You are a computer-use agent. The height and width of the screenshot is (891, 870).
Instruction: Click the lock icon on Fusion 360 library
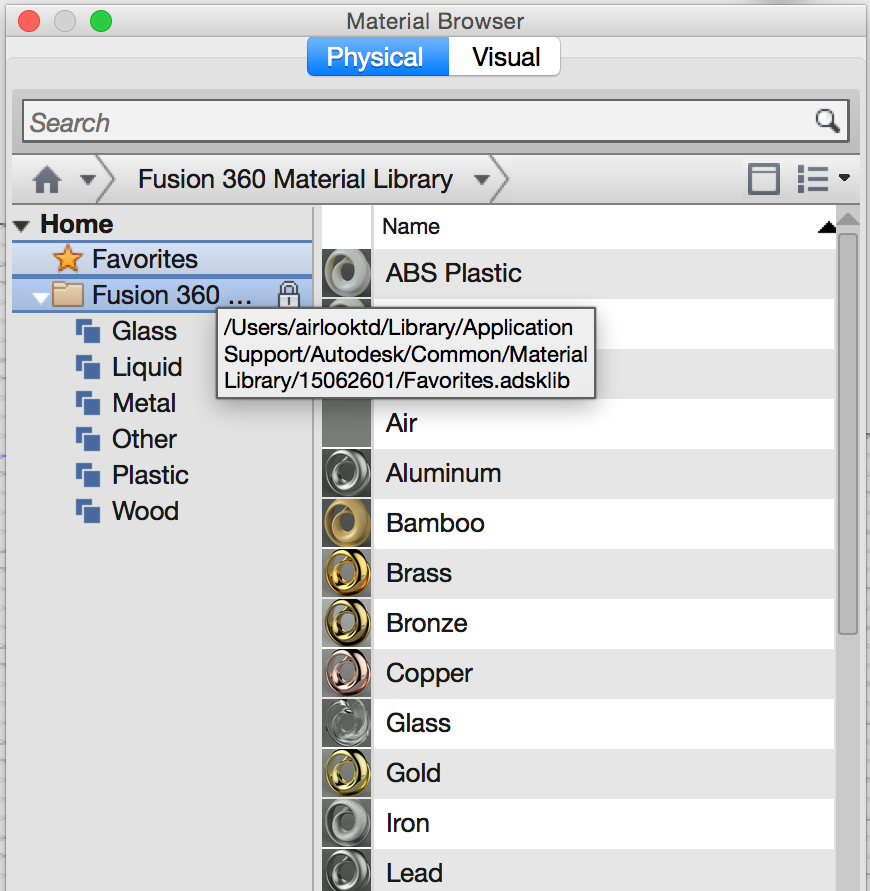289,294
